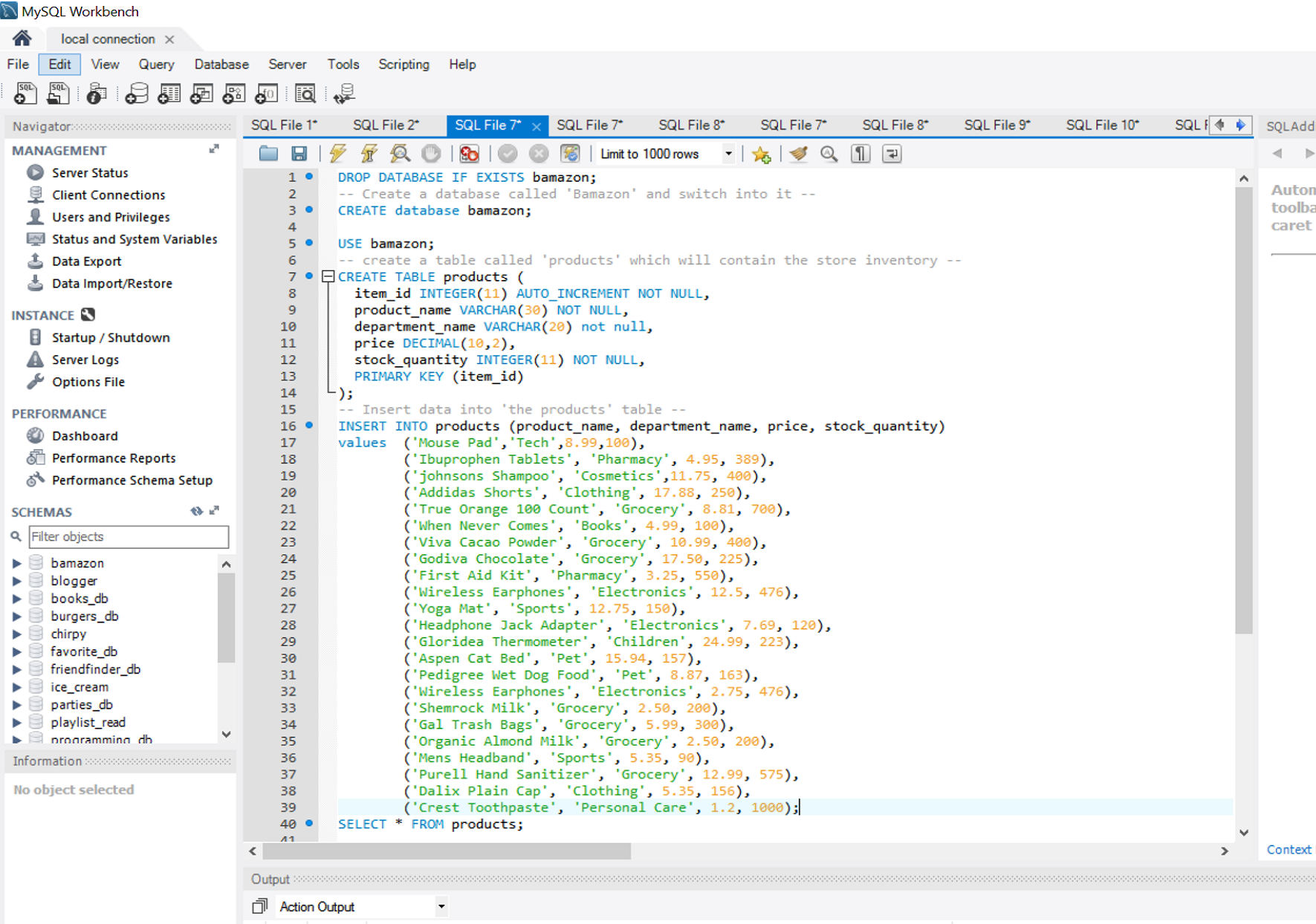
Task: Open find panel magnifier icon in editor toolbar
Action: click(829, 154)
